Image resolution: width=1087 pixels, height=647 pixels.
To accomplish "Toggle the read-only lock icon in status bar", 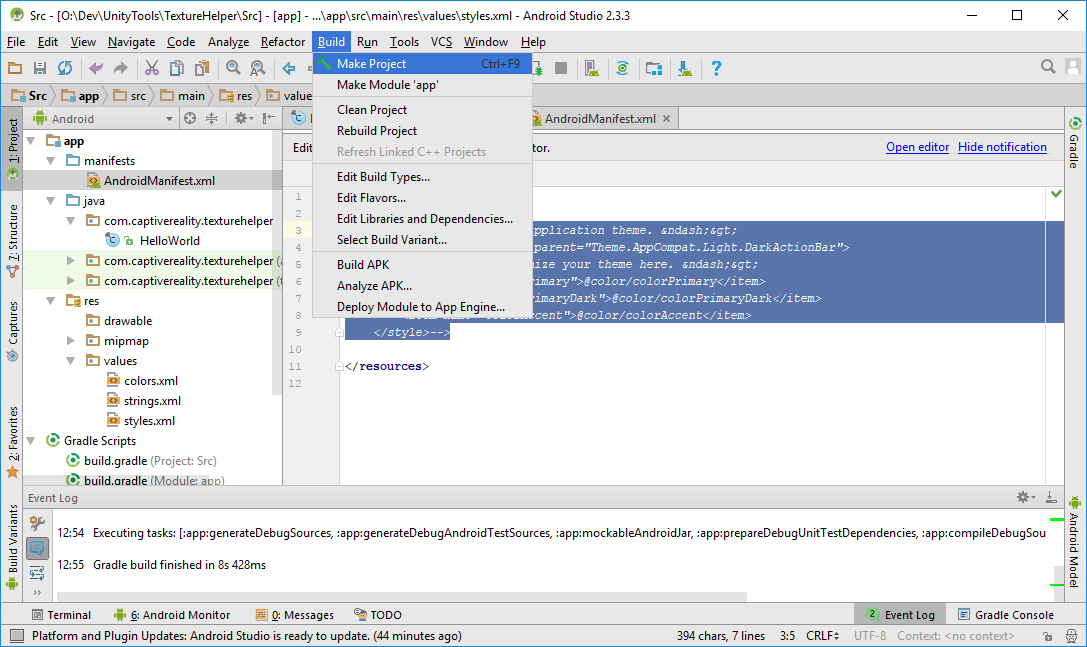I will tap(1047, 636).
